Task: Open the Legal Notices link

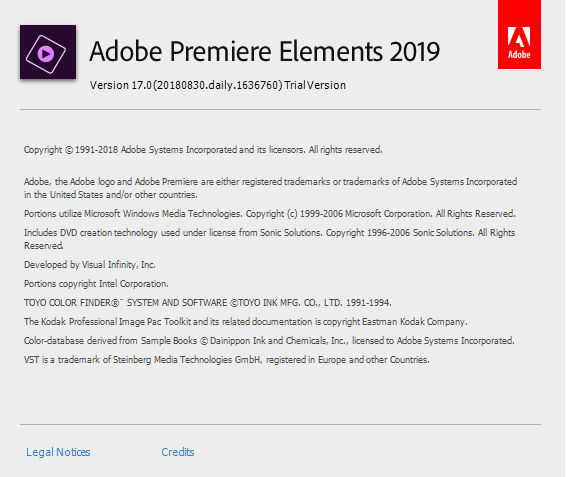Action: click(58, 452)
